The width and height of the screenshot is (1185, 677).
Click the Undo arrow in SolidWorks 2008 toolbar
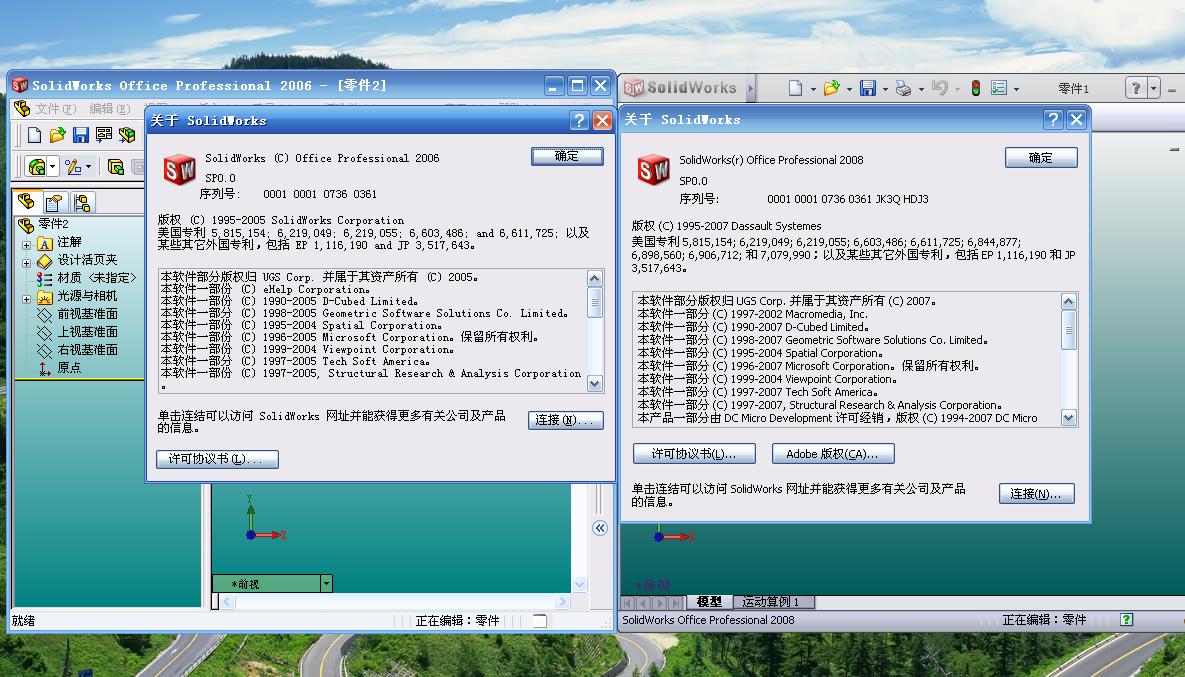[x=939, y=88]
